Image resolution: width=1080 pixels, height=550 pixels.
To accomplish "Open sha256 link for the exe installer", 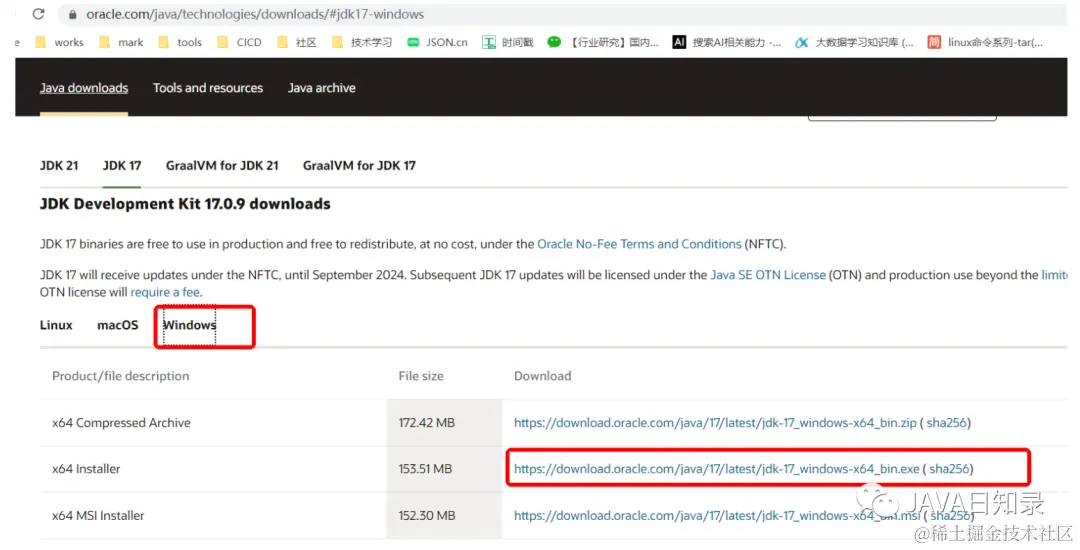I will pyautogui.click(x=949, y=469).
